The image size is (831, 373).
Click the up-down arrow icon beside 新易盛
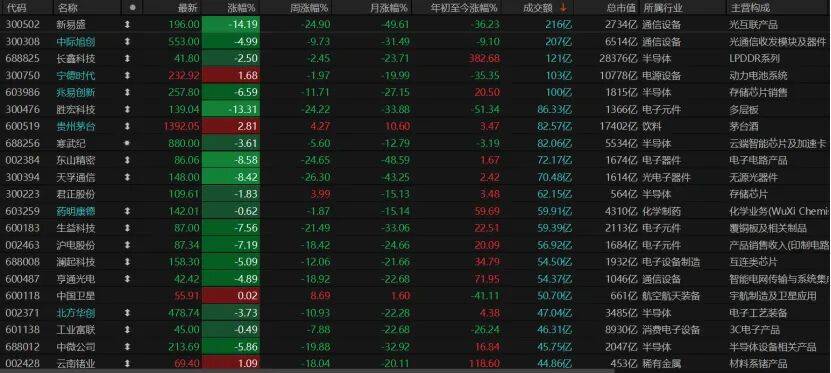127,24
